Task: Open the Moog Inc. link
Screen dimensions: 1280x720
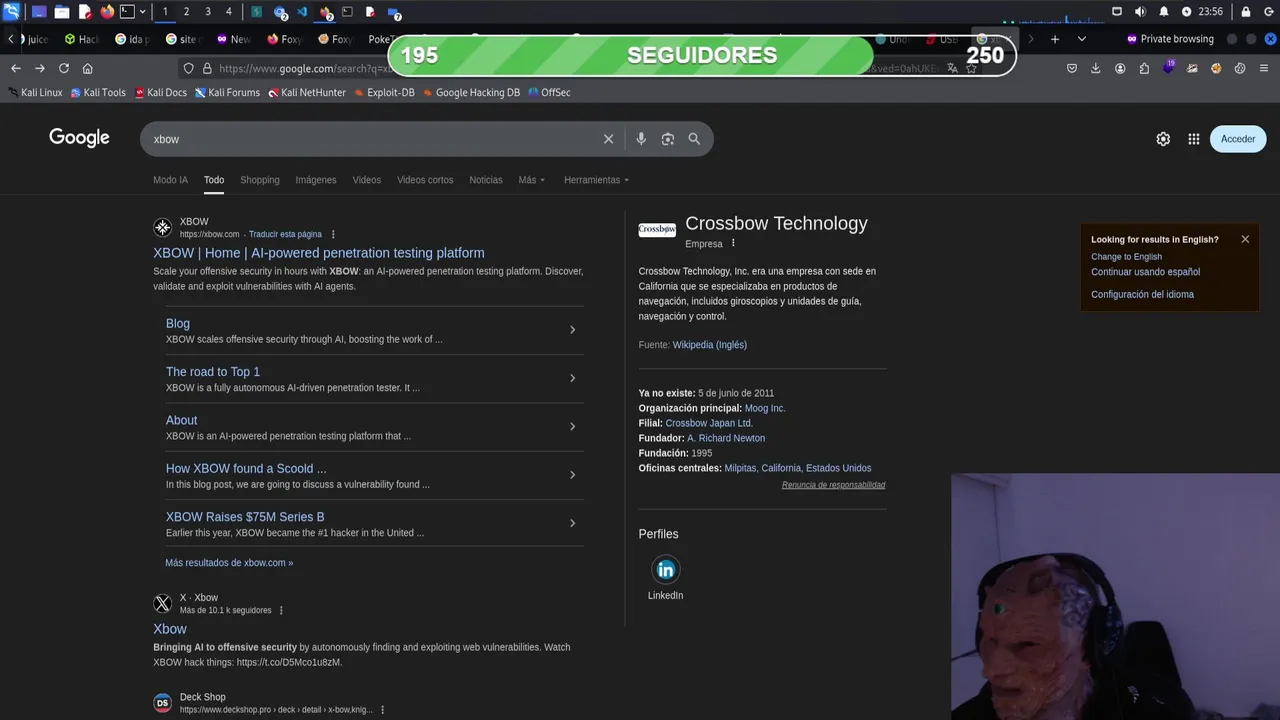Action: click(765, 408)
